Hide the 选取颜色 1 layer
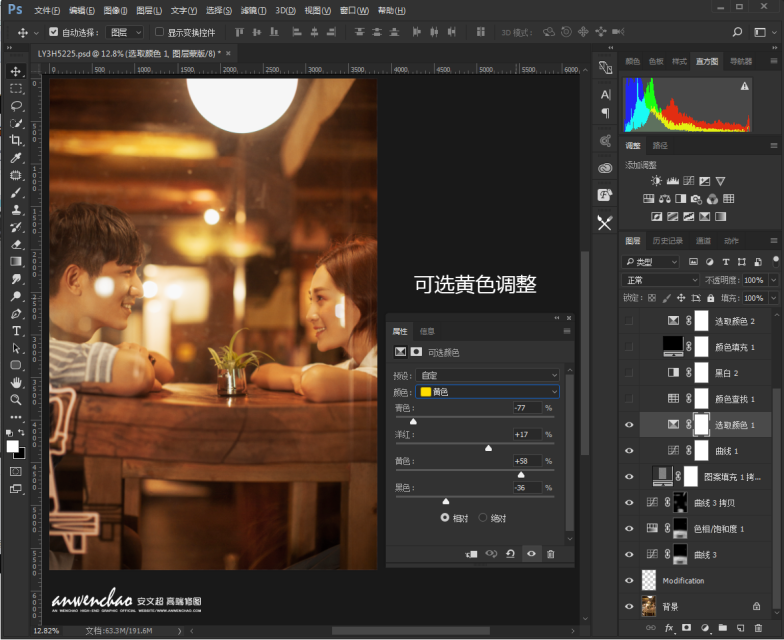Viewport: 784px width, 640px height. click(x=629, y=425)
